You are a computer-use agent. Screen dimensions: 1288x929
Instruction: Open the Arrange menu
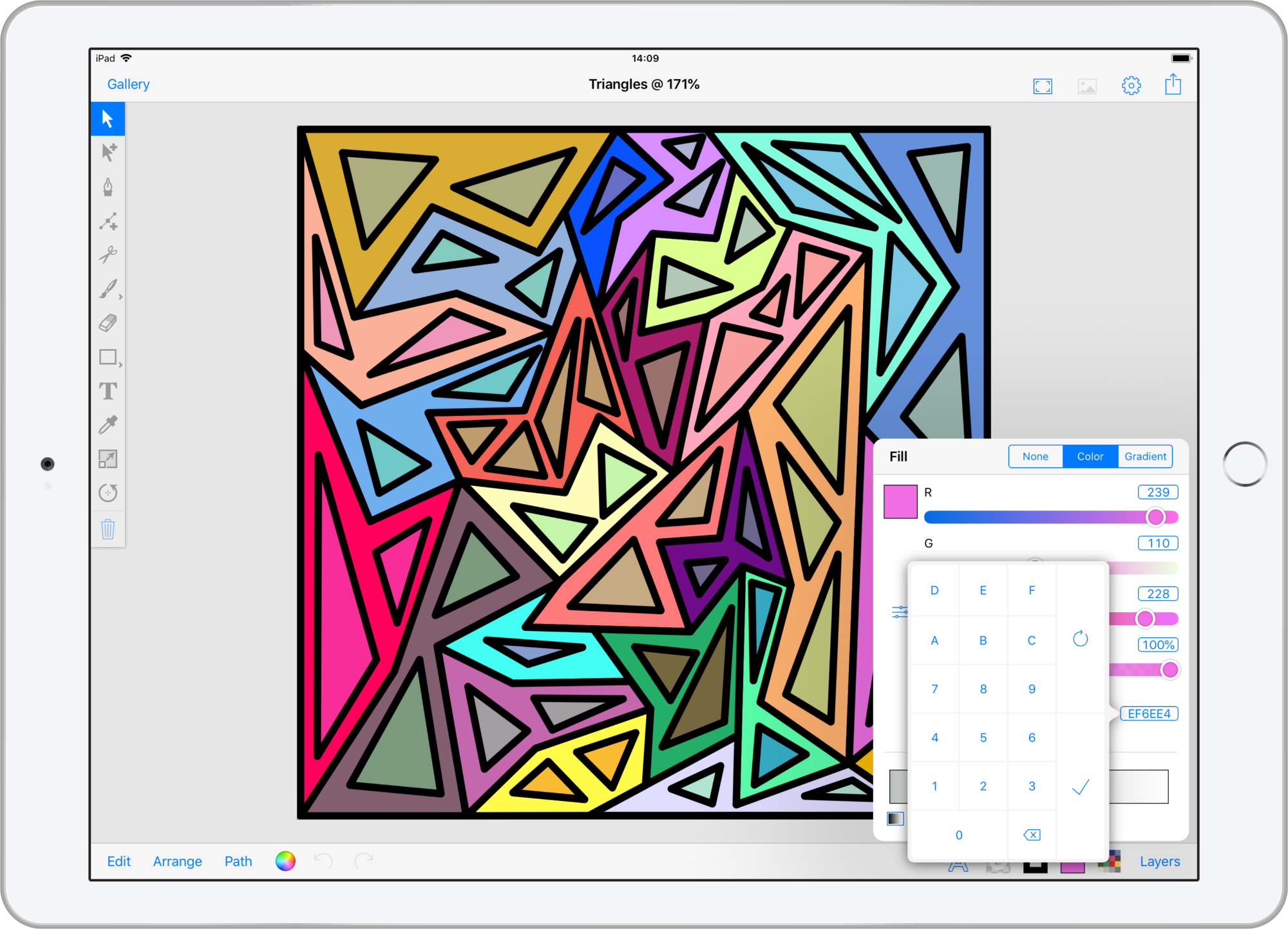(x=177, y=861)
